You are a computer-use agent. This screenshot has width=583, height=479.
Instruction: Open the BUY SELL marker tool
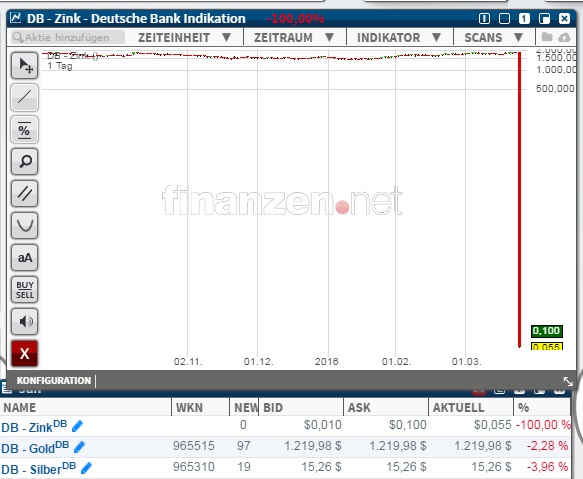[x=25, y=289]
